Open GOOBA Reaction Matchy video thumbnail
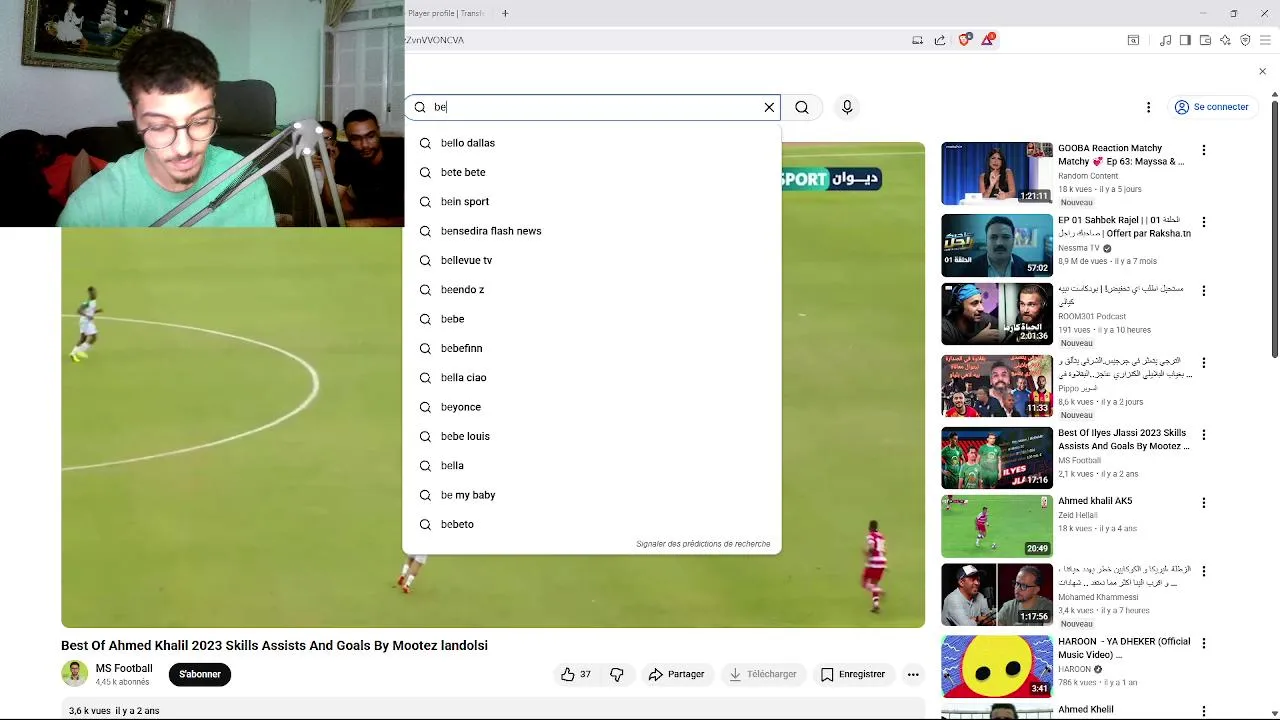The width and height of the screenshot is (1280, 720). (997, 173)
